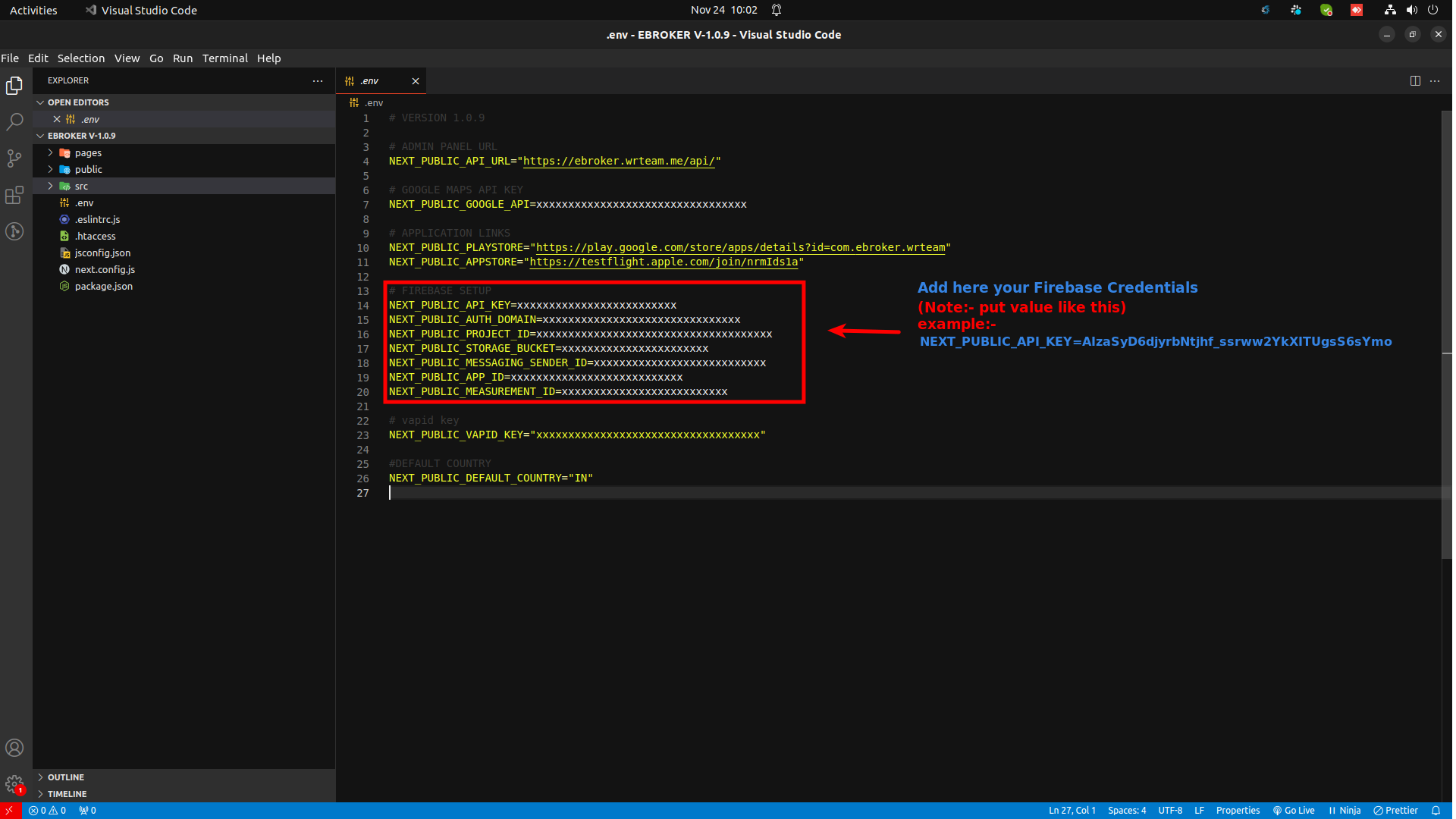Follow the ebroker.wrteam.me API URL link
The image size is (1456, 819).
click(x=619, y=161)
